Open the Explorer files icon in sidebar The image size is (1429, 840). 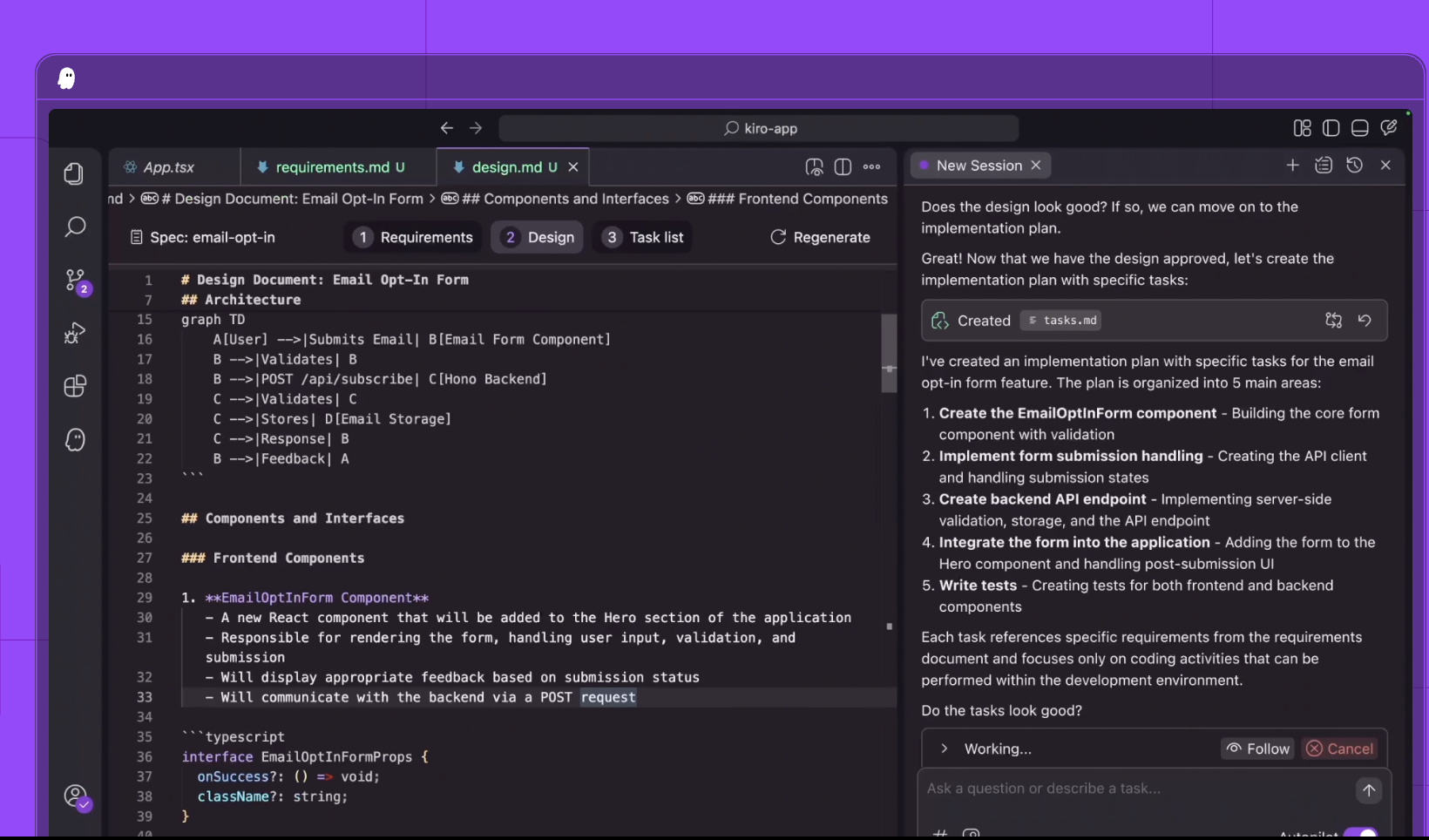(74, 173)
